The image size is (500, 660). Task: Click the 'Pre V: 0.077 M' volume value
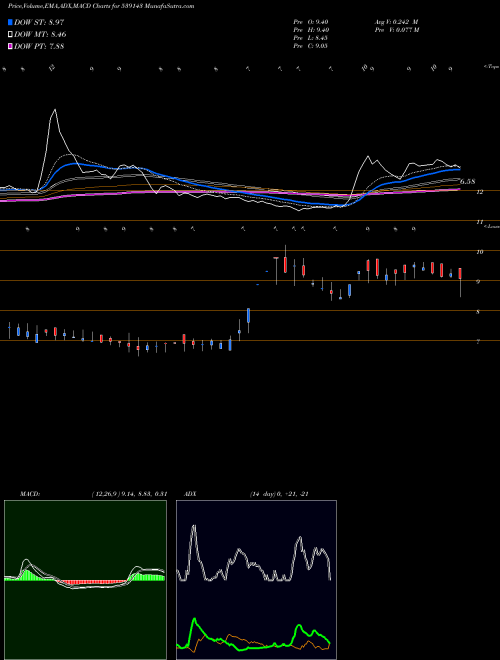396,30
